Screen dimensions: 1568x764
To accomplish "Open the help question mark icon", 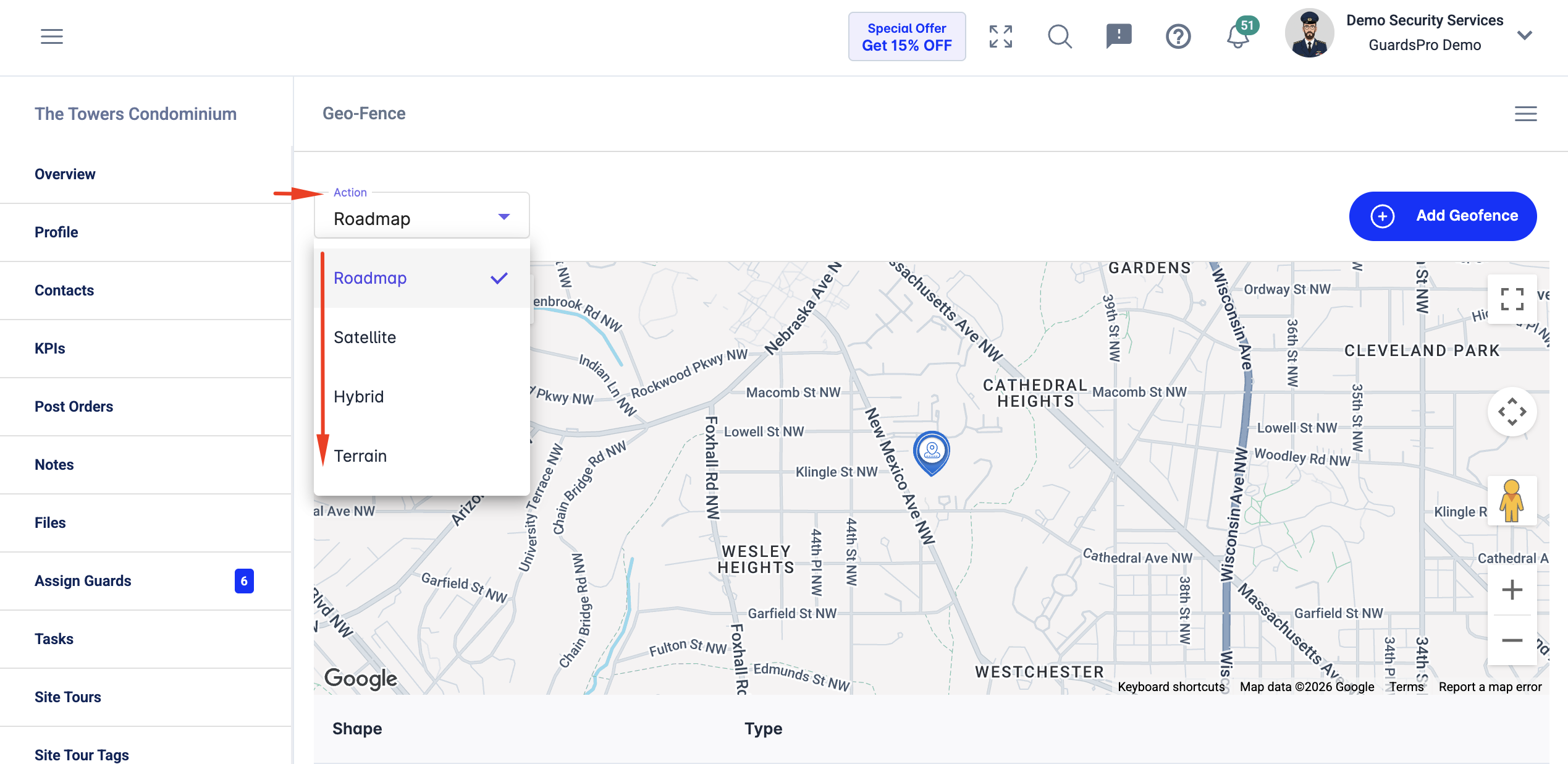I will [1178, 36].
